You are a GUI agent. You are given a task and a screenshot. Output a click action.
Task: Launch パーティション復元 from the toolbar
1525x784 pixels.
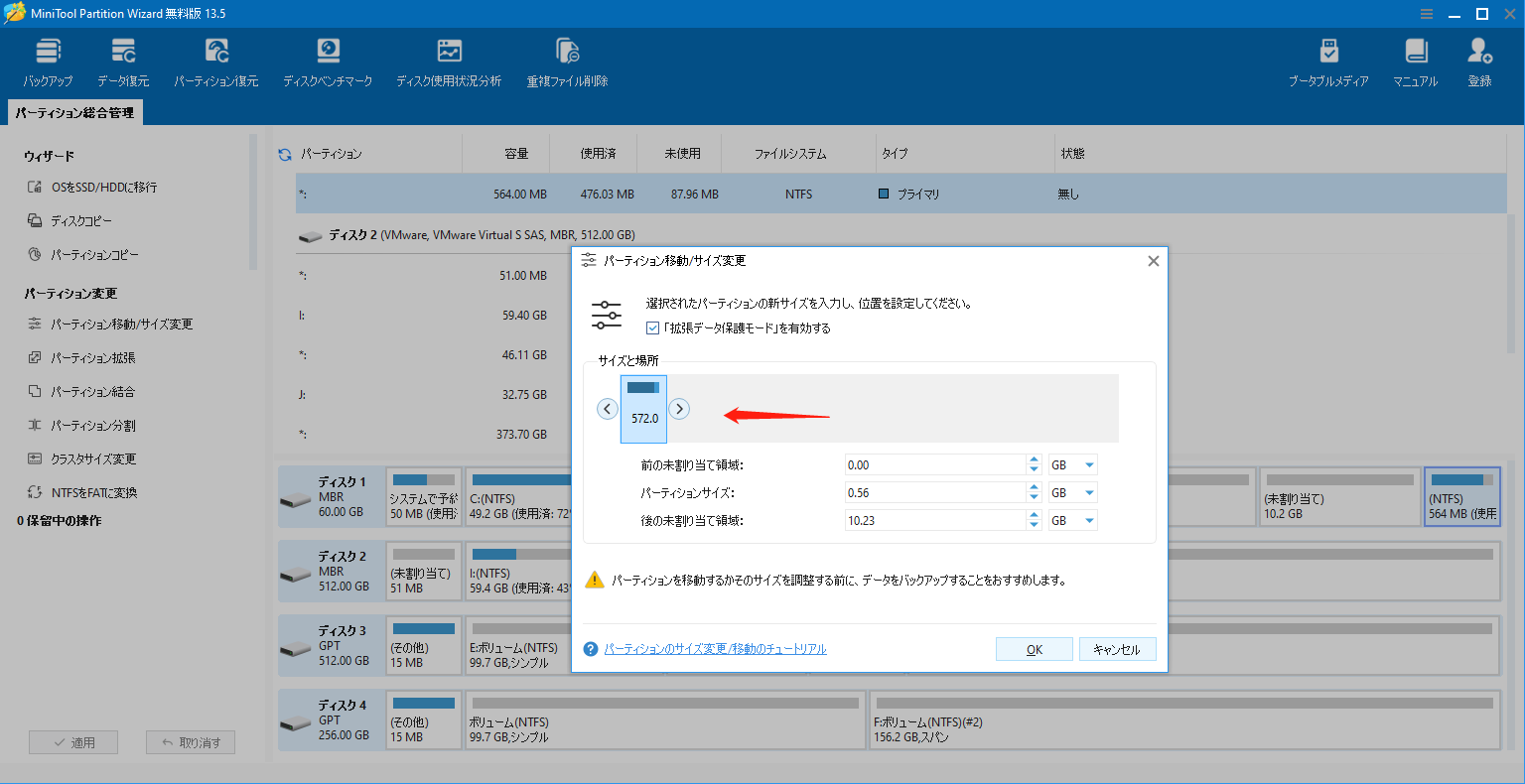click(x=216, y=60)
